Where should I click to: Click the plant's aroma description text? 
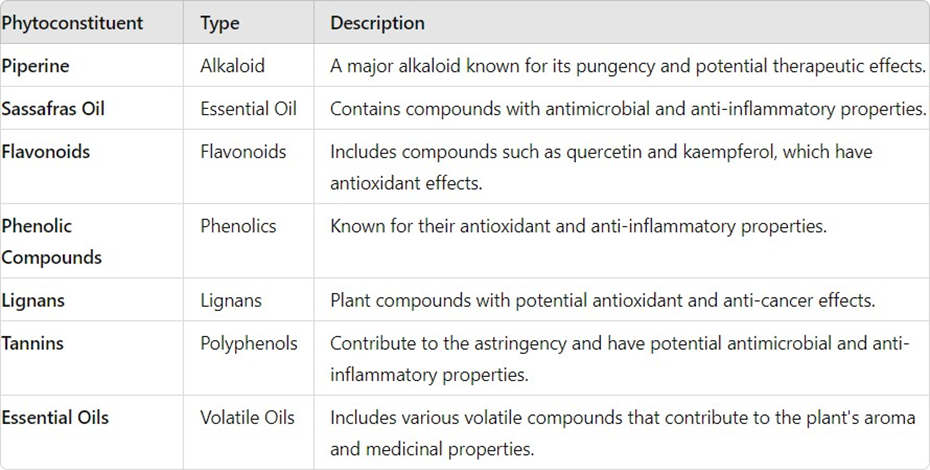tap(622, 432)
